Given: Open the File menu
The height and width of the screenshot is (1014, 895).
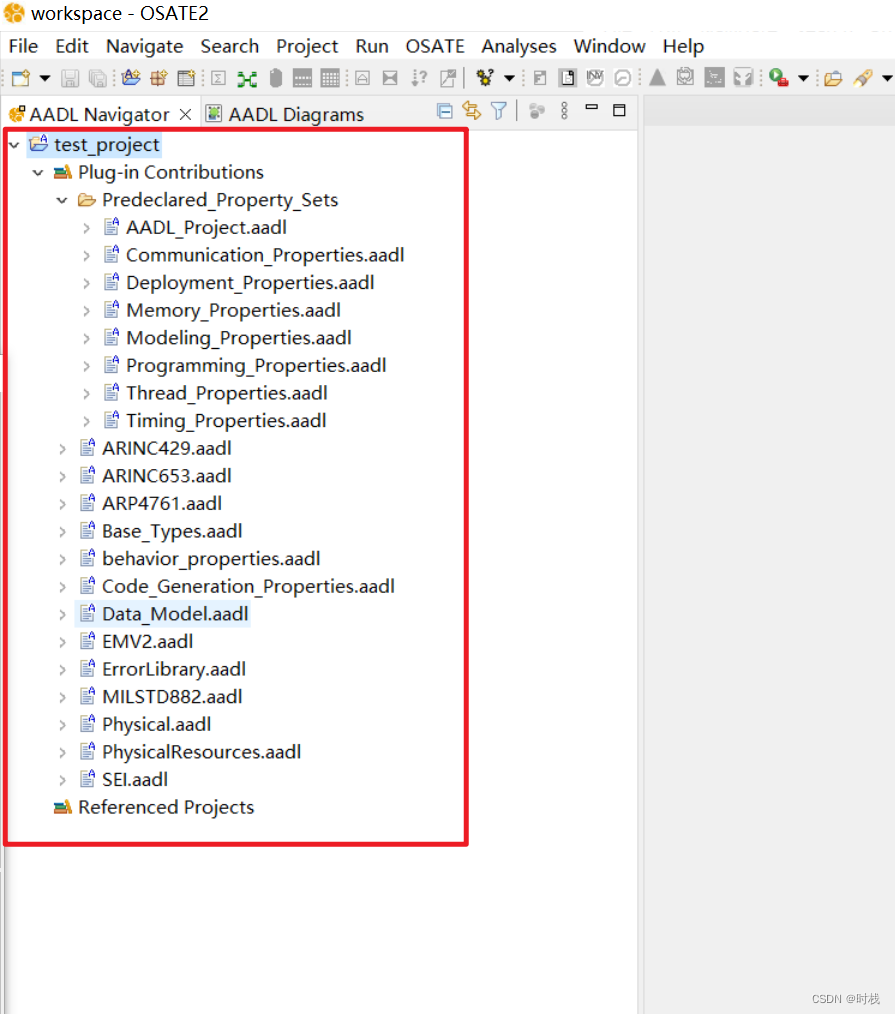Looking at the screenshot, I should coord(23,47).
